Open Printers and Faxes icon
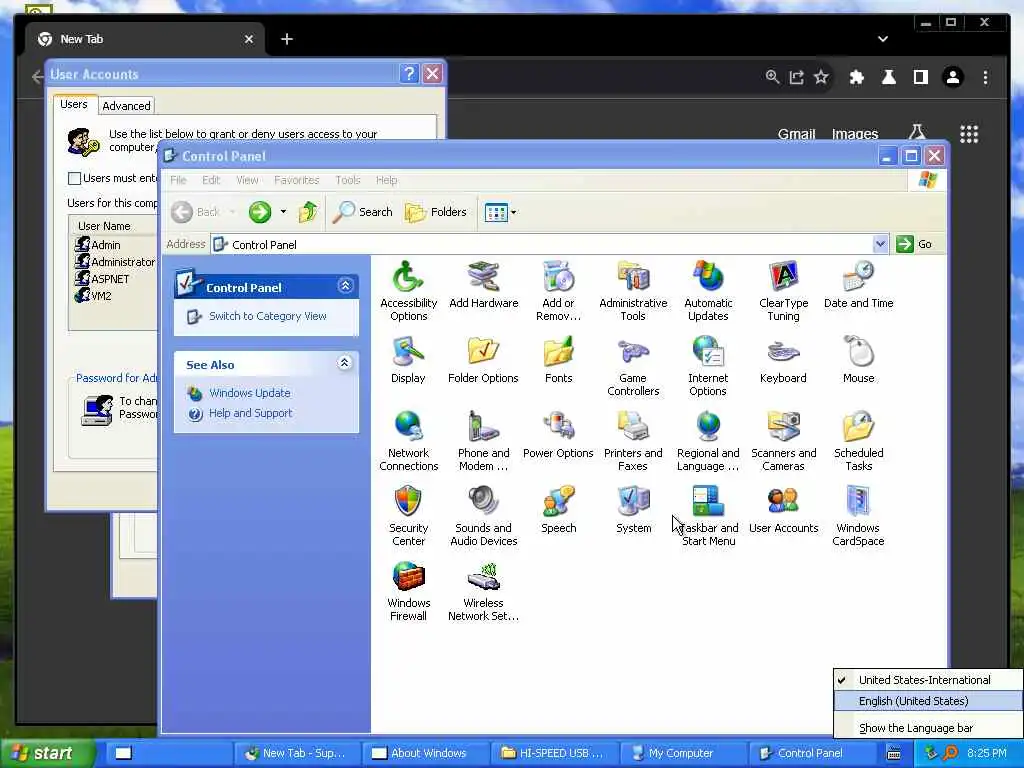 click(633, 441)
